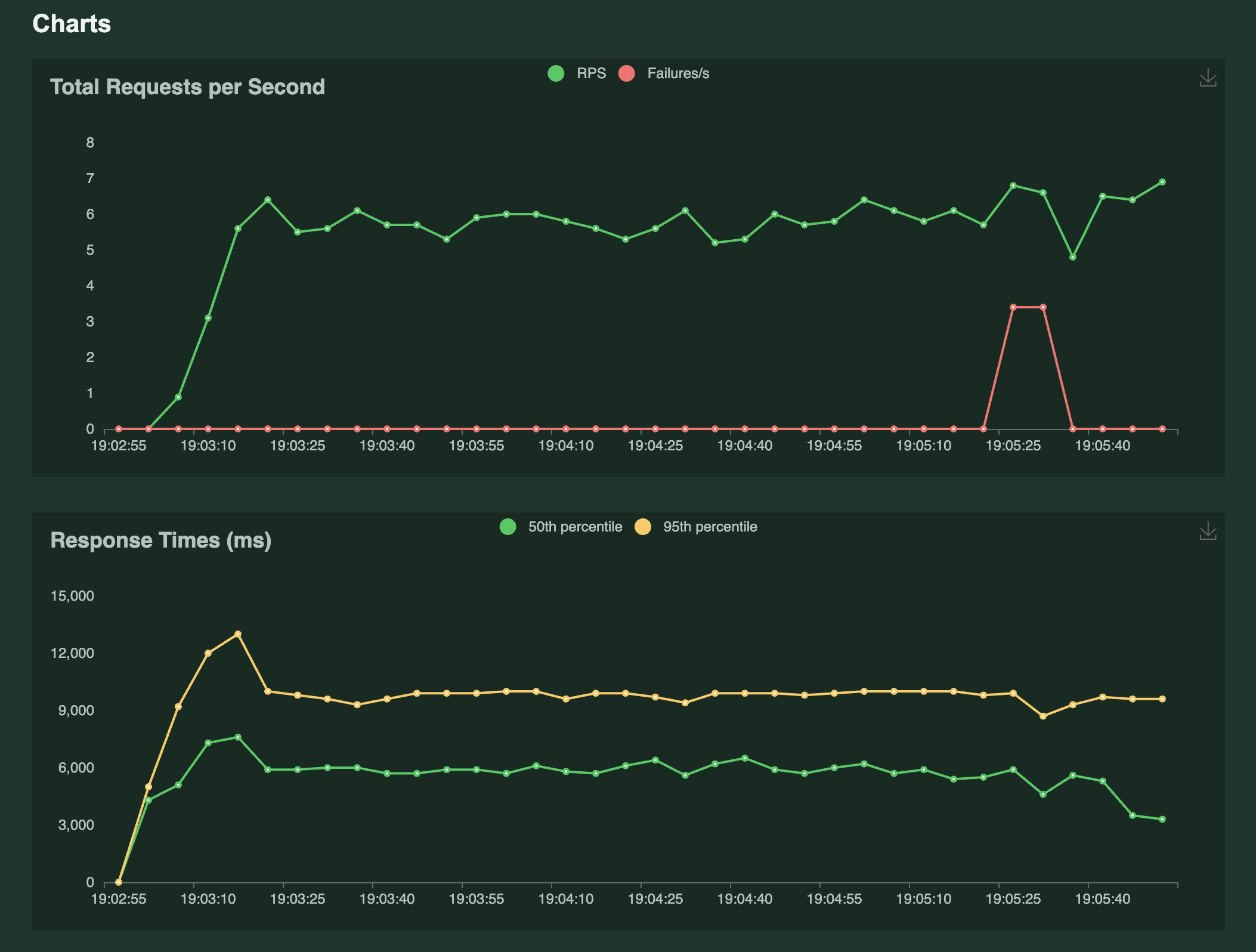
Task: Download the Total Requests per Second chart
Action: (x=1208, y=78)
